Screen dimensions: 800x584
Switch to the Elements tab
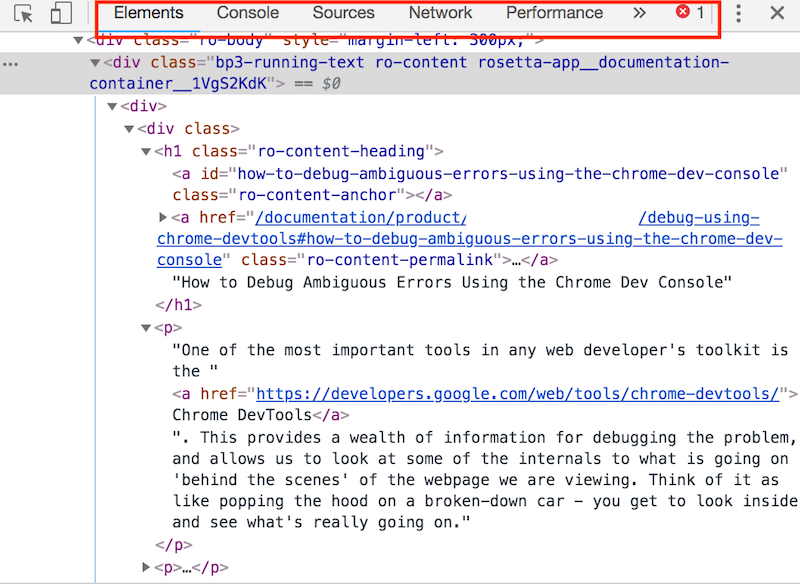[x=148, y=13]
